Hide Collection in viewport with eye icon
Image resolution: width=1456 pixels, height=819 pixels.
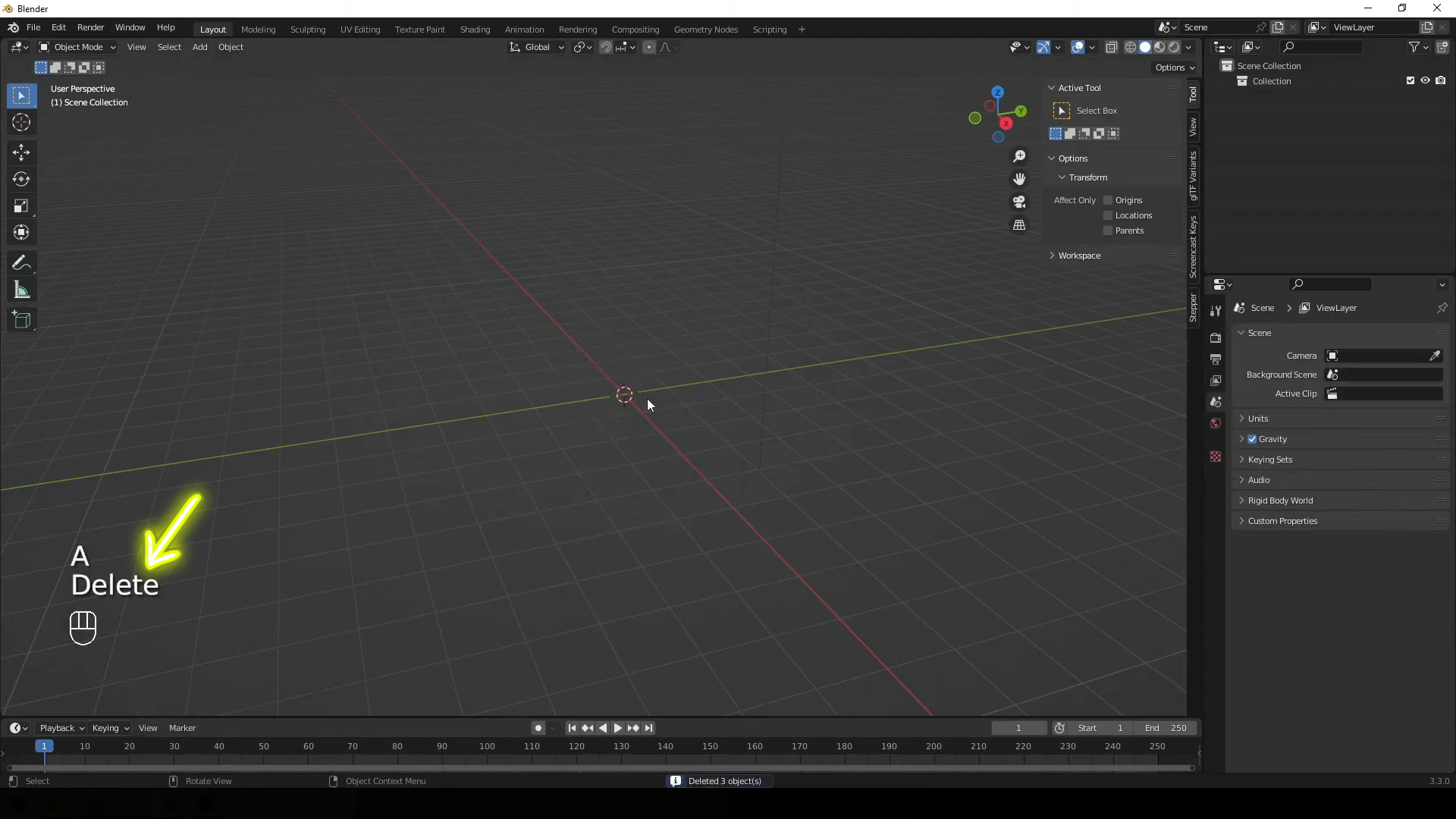1425,80
